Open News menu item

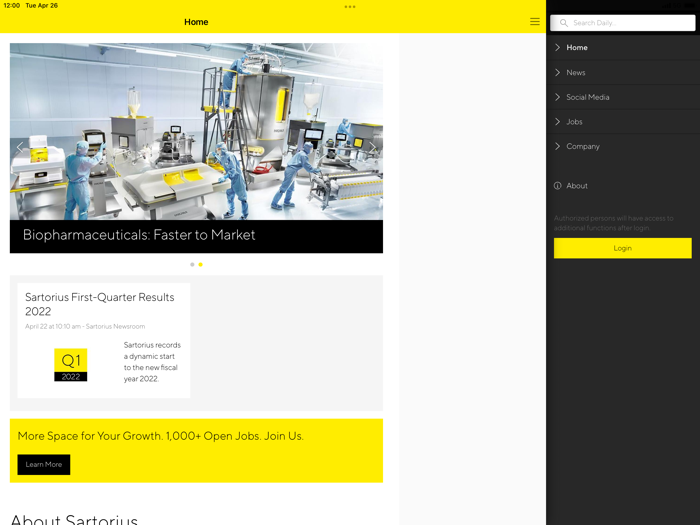tap(623, 72)
